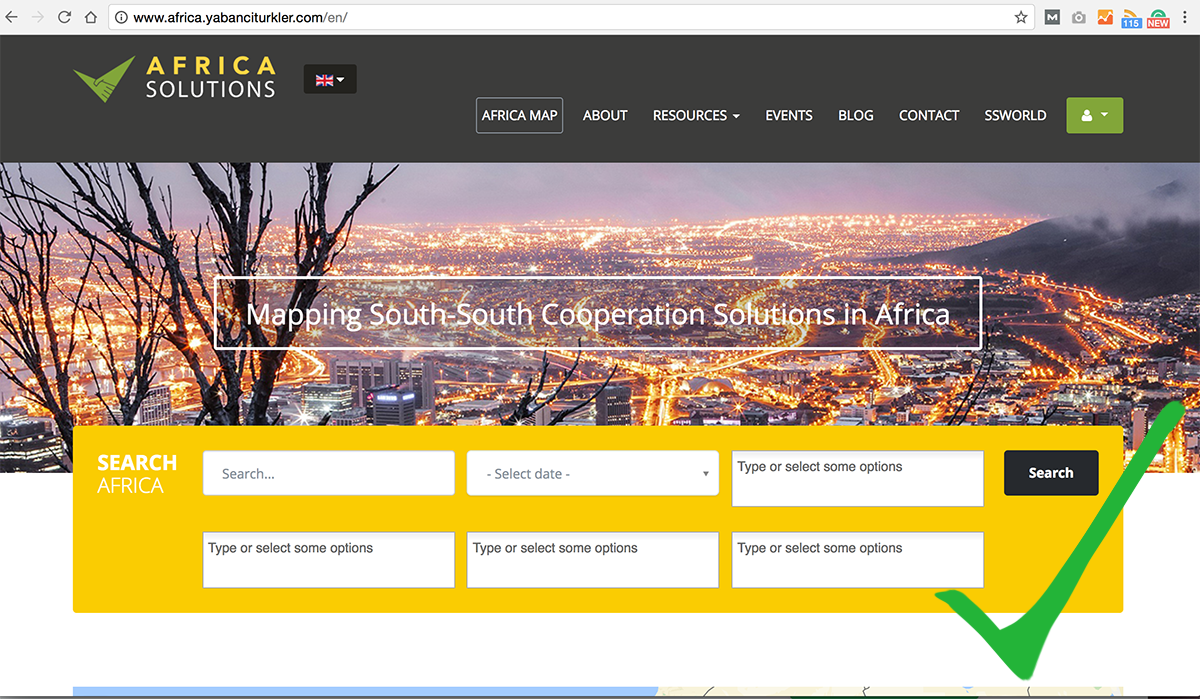Open the camera screenshot extension
The image size is (1200, 699).
tap(1078, 17)
